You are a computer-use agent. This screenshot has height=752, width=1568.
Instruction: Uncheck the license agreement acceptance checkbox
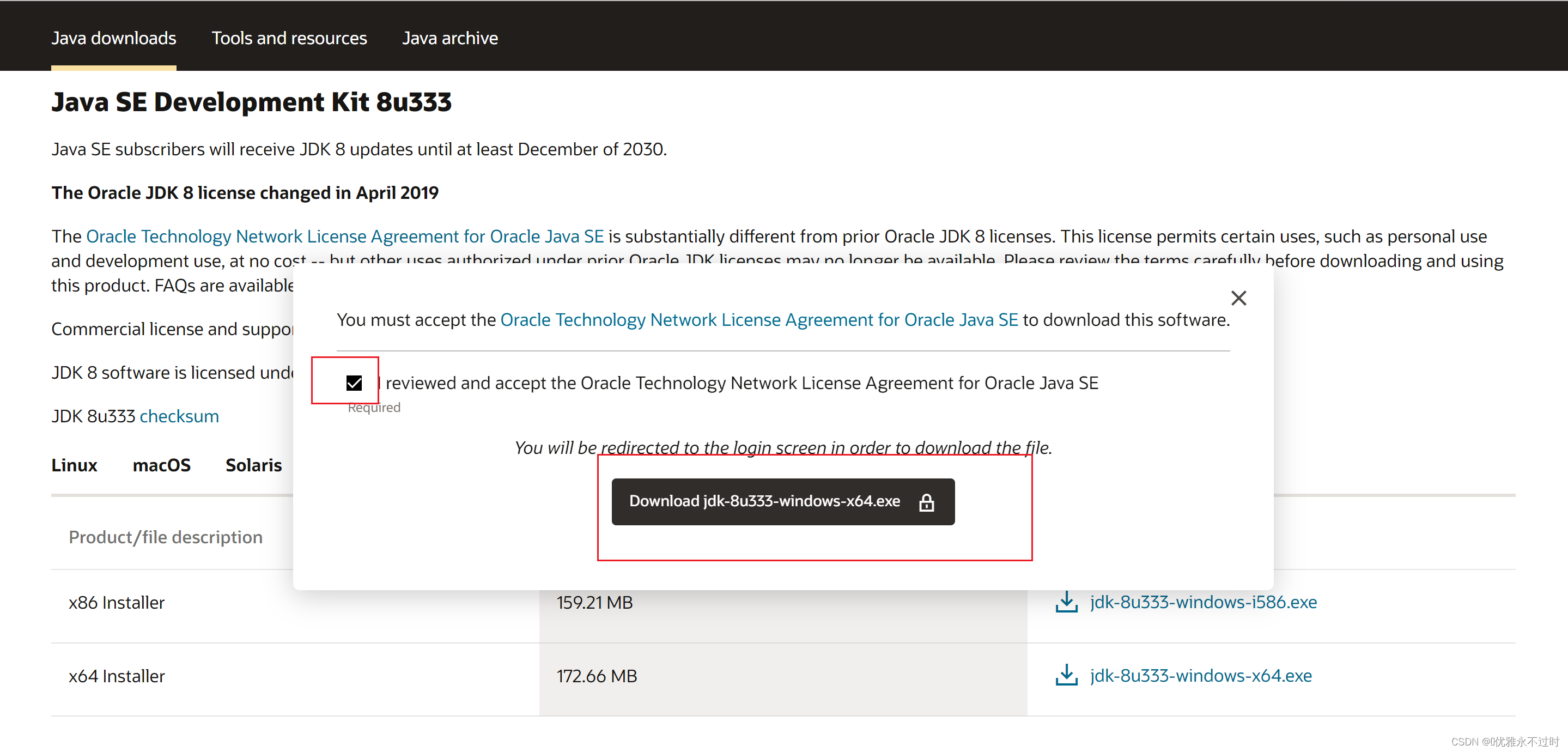354,383
